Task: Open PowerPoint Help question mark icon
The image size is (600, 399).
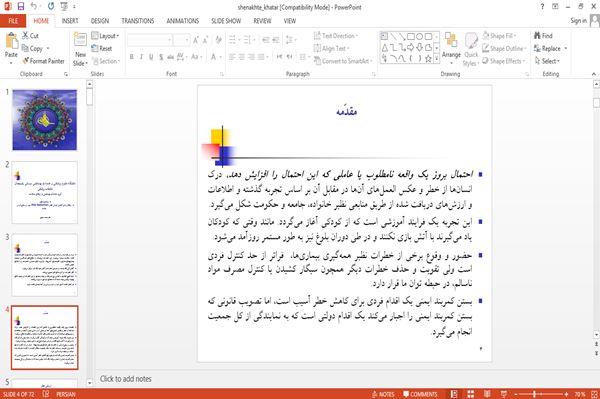Action: 542,7
